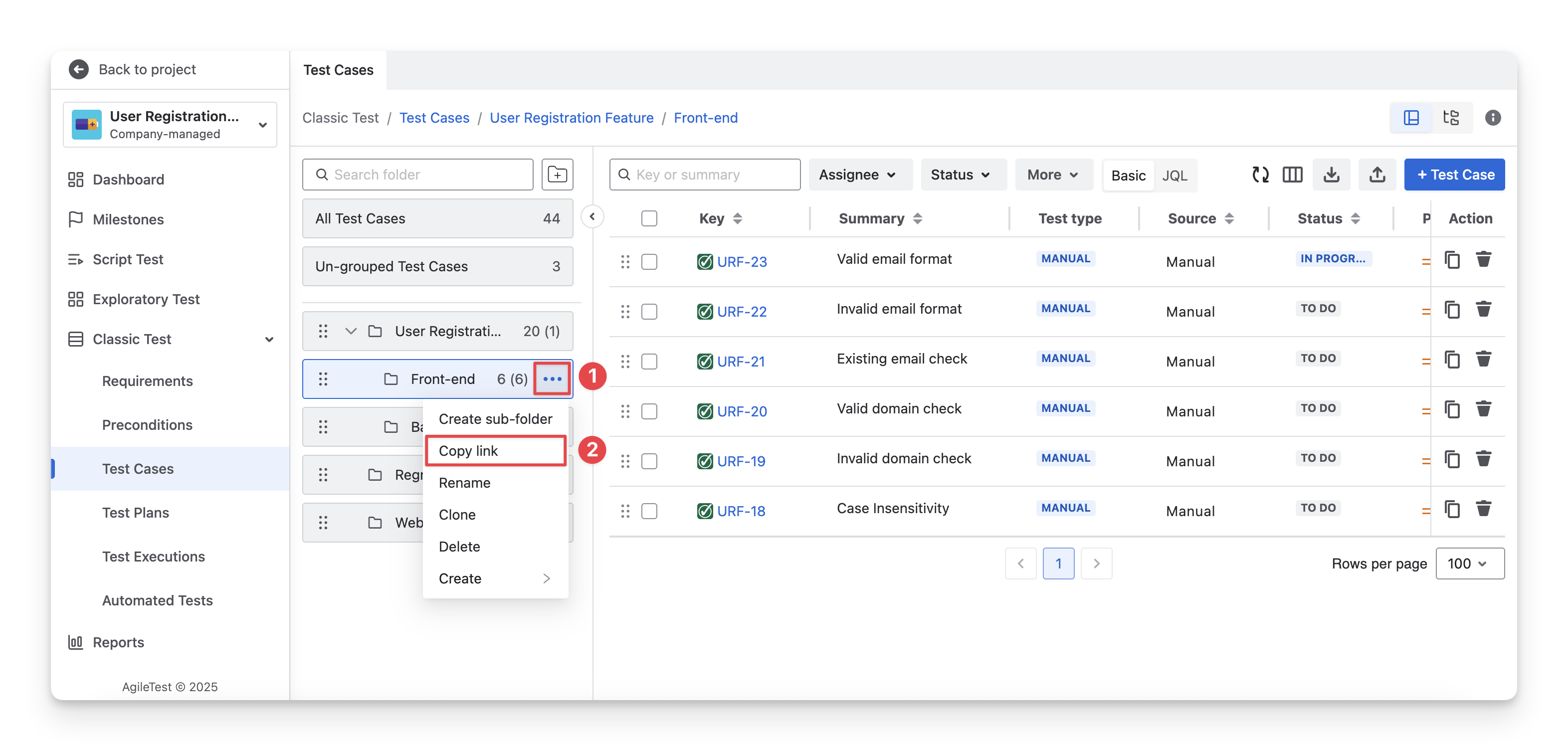Open the Assignee filter dropdown
The width and height of the screenshot is (1568, 751).
pyautogui.click(x=859, y=175)
